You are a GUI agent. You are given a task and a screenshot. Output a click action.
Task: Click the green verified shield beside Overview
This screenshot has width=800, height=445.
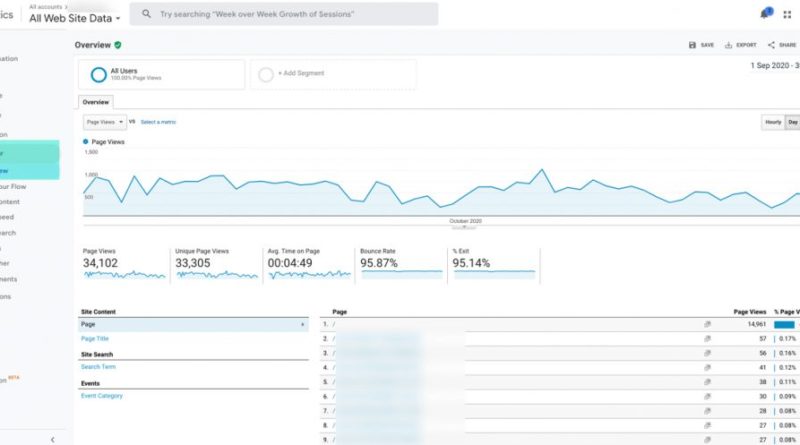(x=118, y=45)
